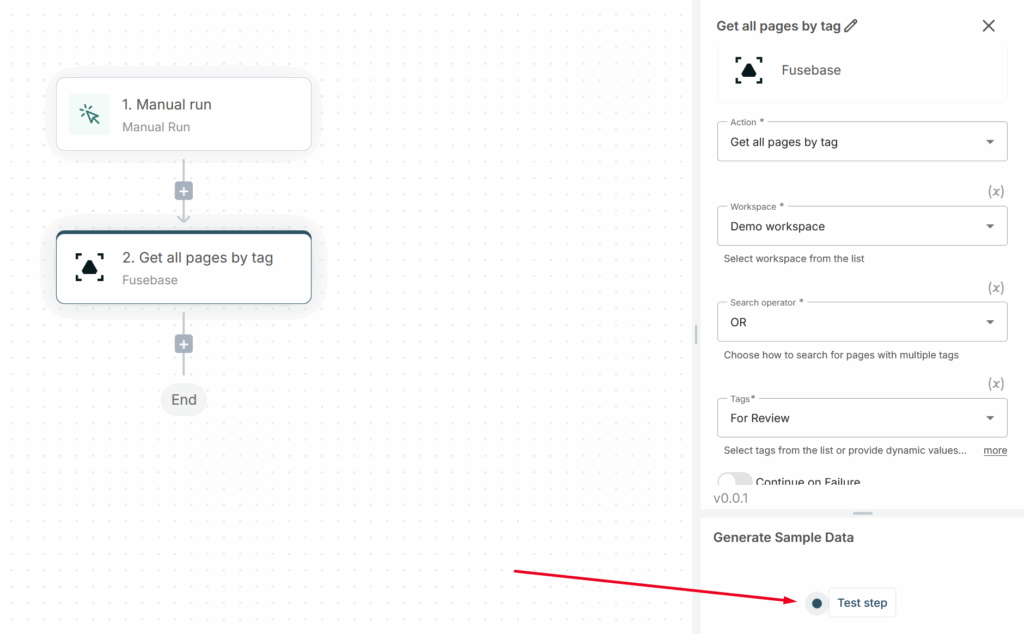Viewport: 1024px width, 634px height.
Task: Expand the Tags dropdown
Action: pos(861,418)
